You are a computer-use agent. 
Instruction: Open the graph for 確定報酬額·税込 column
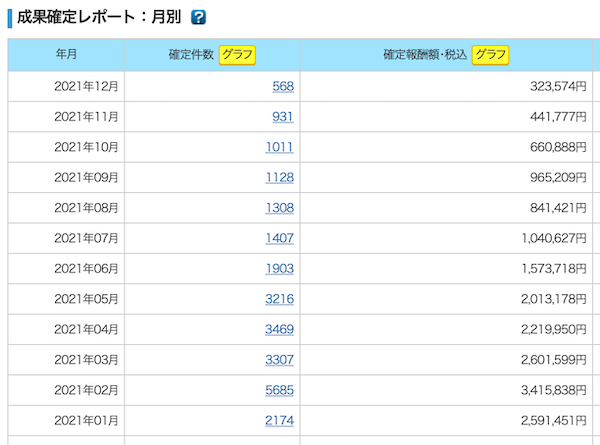coord(490,55)
